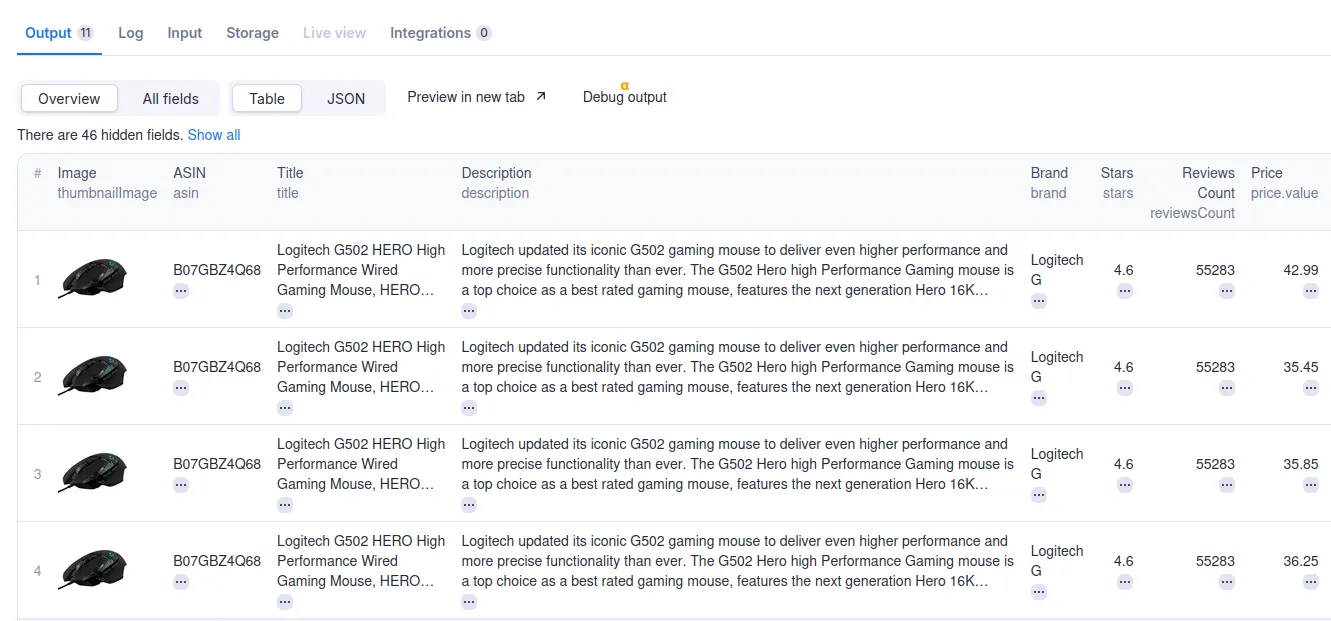Open the row 3 mouse thumbnail

(x=94, y=472)
